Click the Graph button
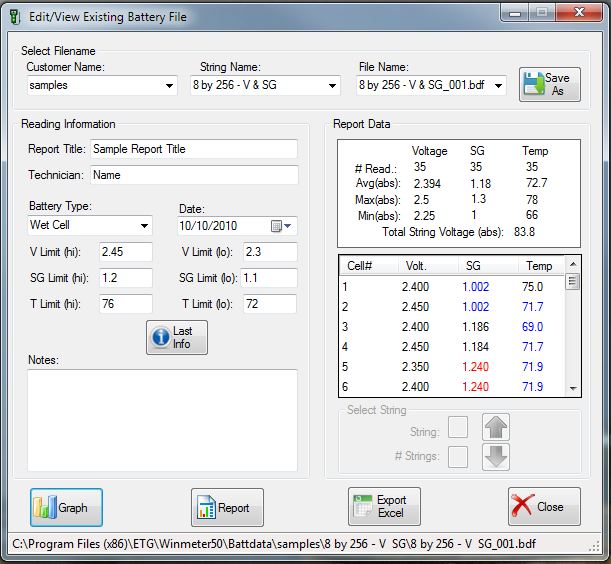The image size is (611, 564). (x=66, y=507)
